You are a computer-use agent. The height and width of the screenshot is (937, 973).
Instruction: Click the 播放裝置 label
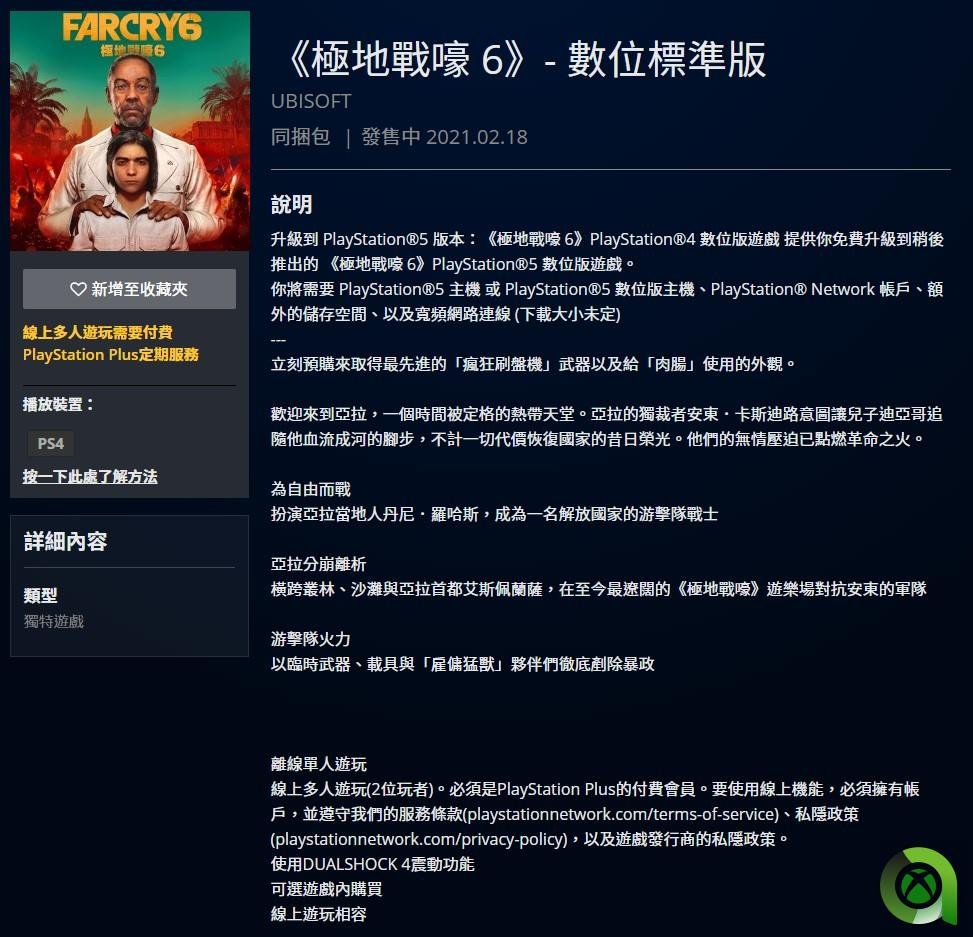click(58, 405)
